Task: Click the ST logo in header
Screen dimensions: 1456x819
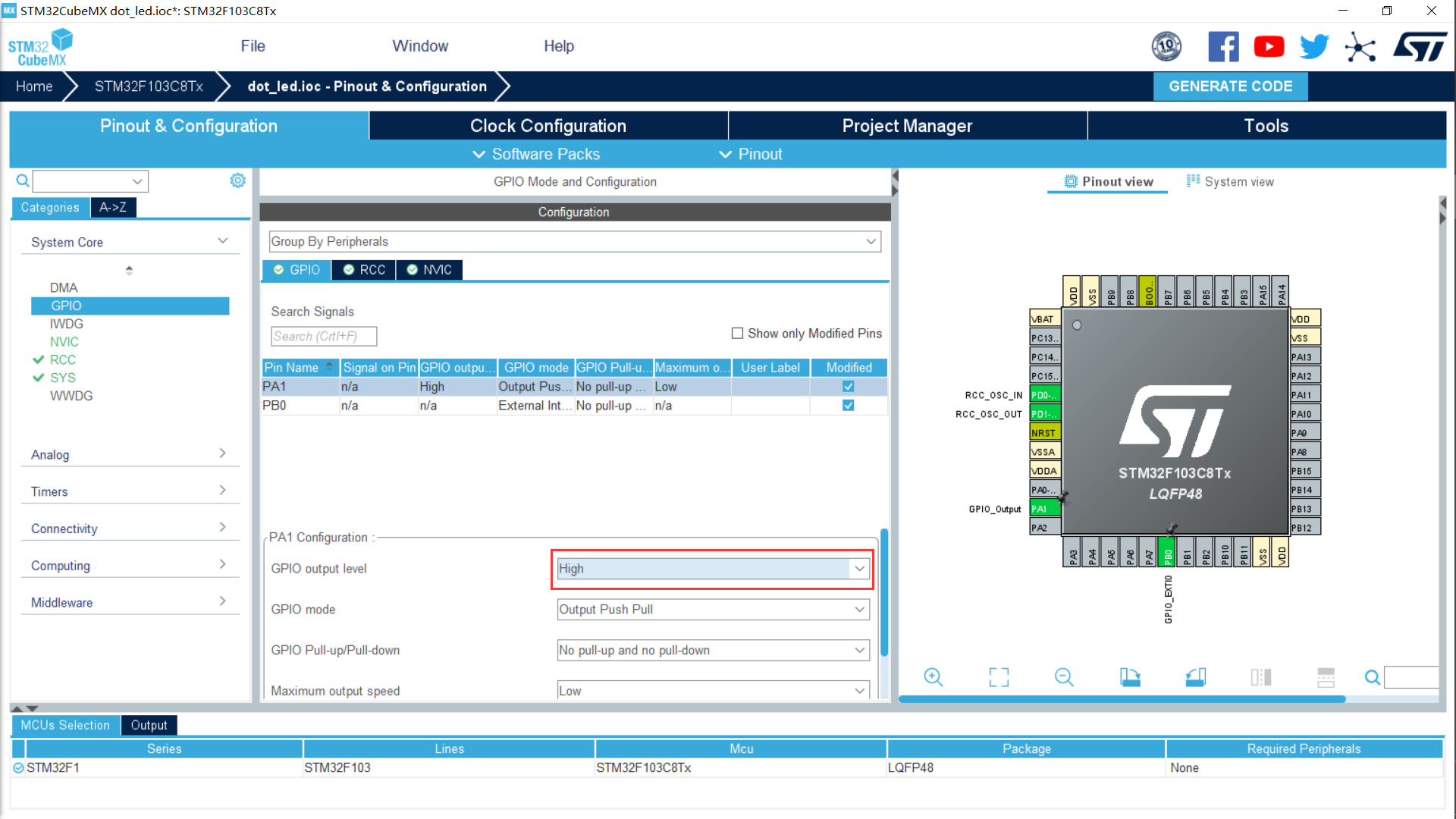Action: coord(1420,47)
